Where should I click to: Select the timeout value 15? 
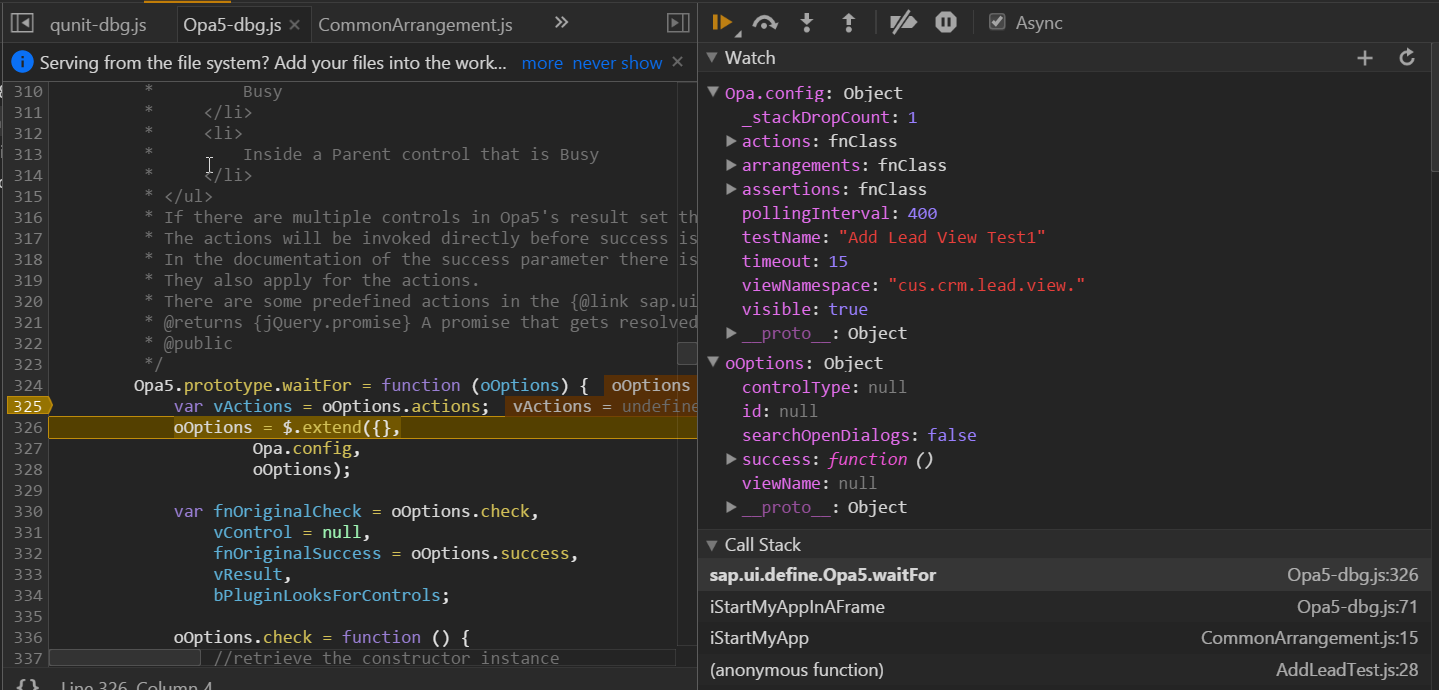click(838, 261)
